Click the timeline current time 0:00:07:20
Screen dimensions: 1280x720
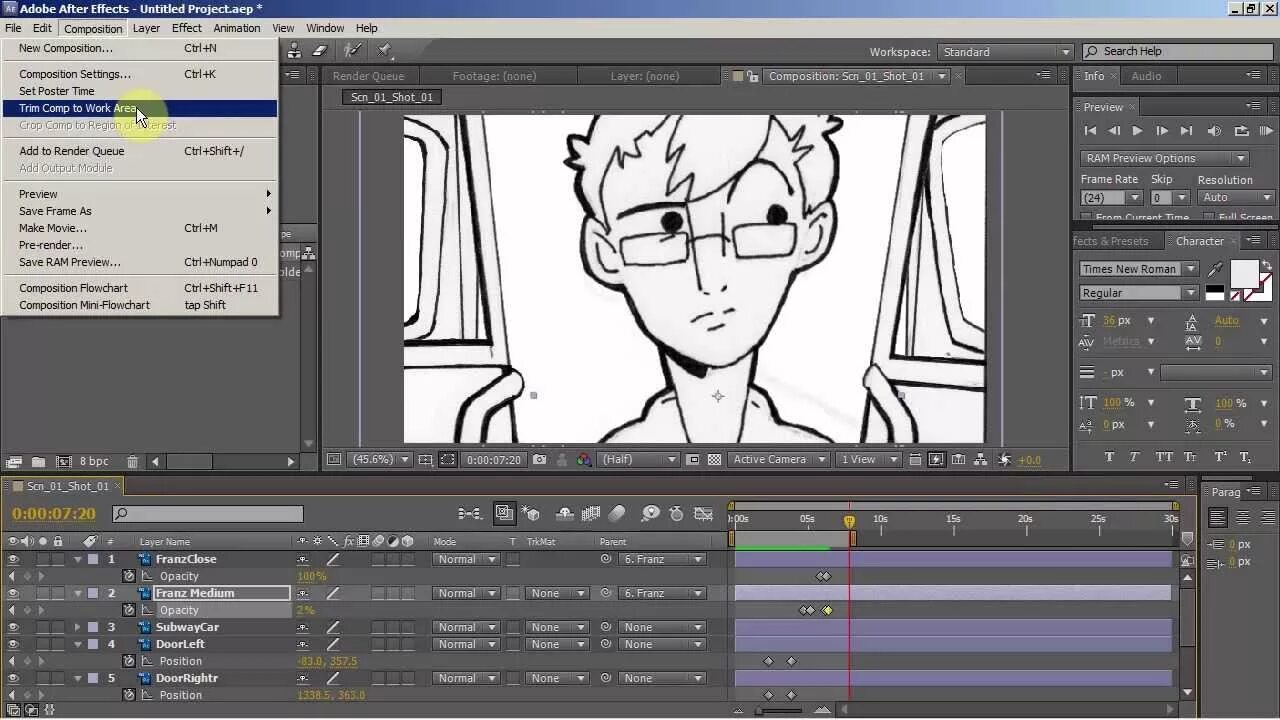coord(54,514)
